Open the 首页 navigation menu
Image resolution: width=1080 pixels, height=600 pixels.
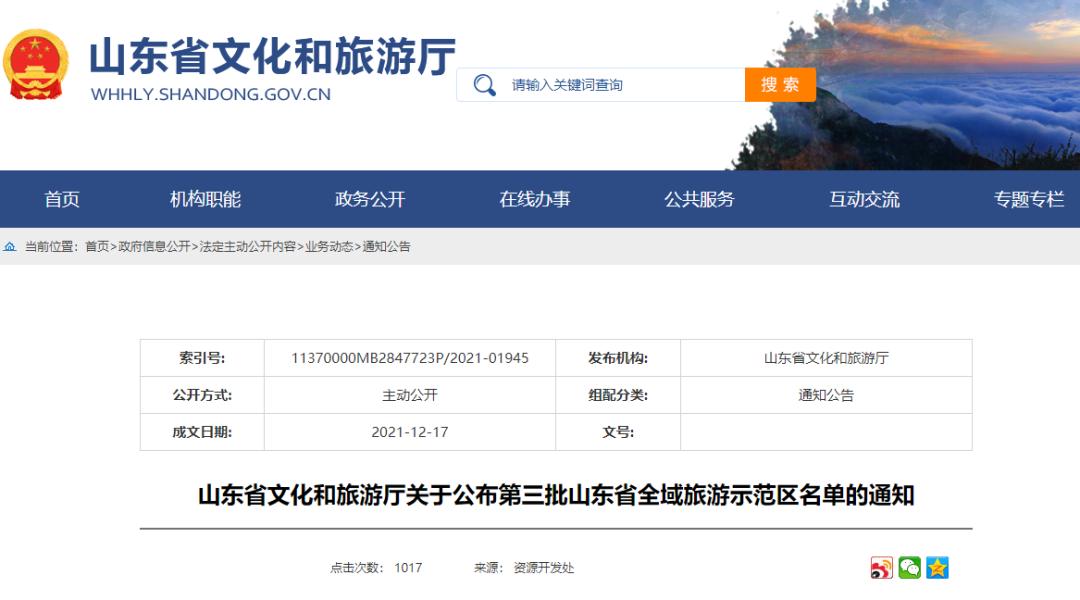pyautogui.click(x=62, y=199)
